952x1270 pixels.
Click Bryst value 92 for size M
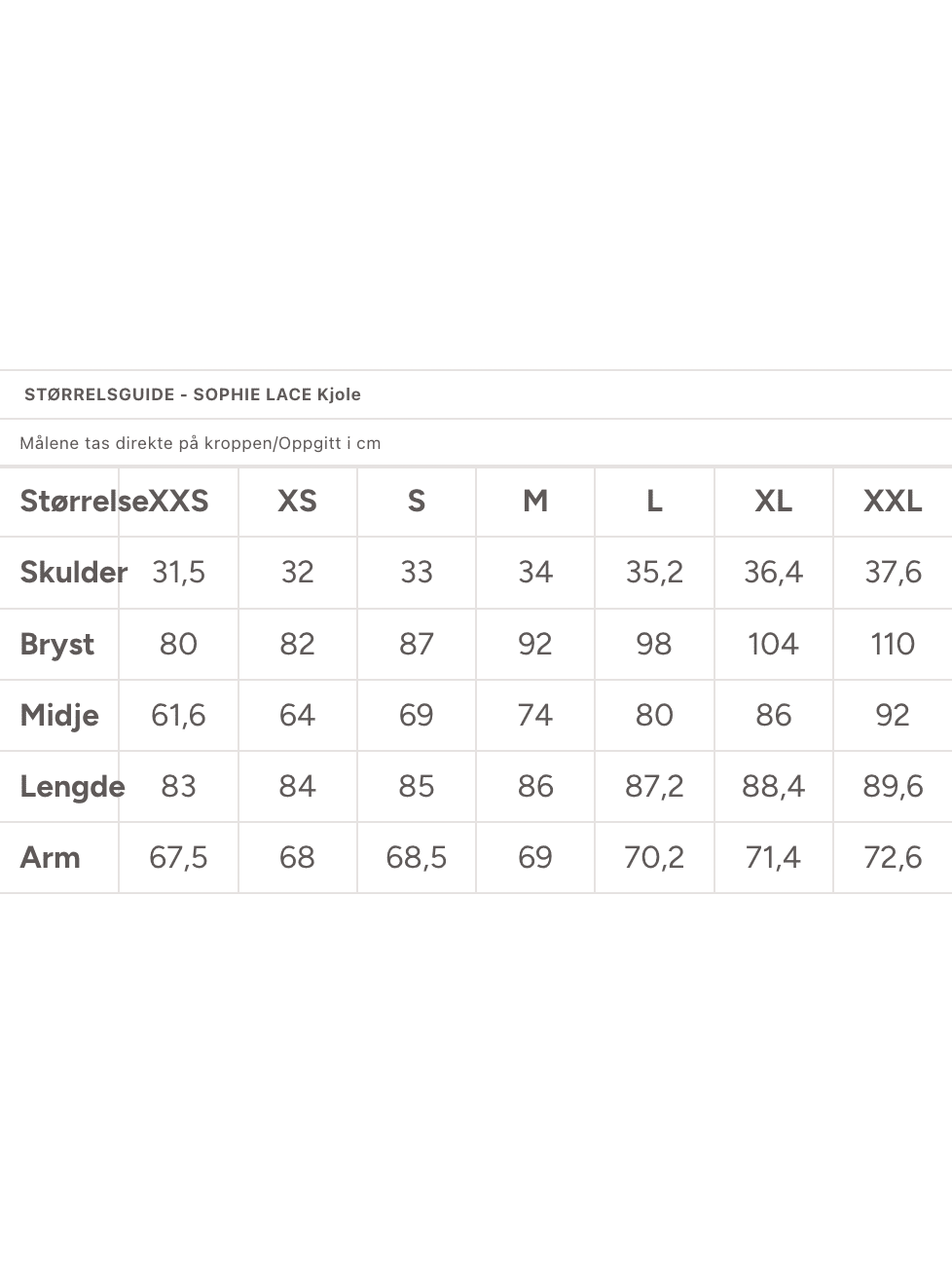535,644
